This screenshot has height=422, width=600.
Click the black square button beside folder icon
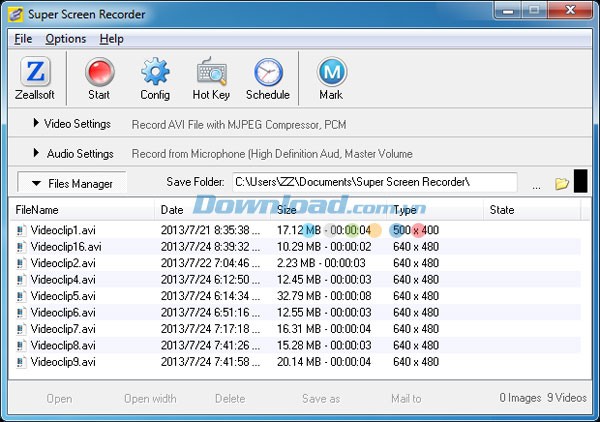(x=580, y=181)
